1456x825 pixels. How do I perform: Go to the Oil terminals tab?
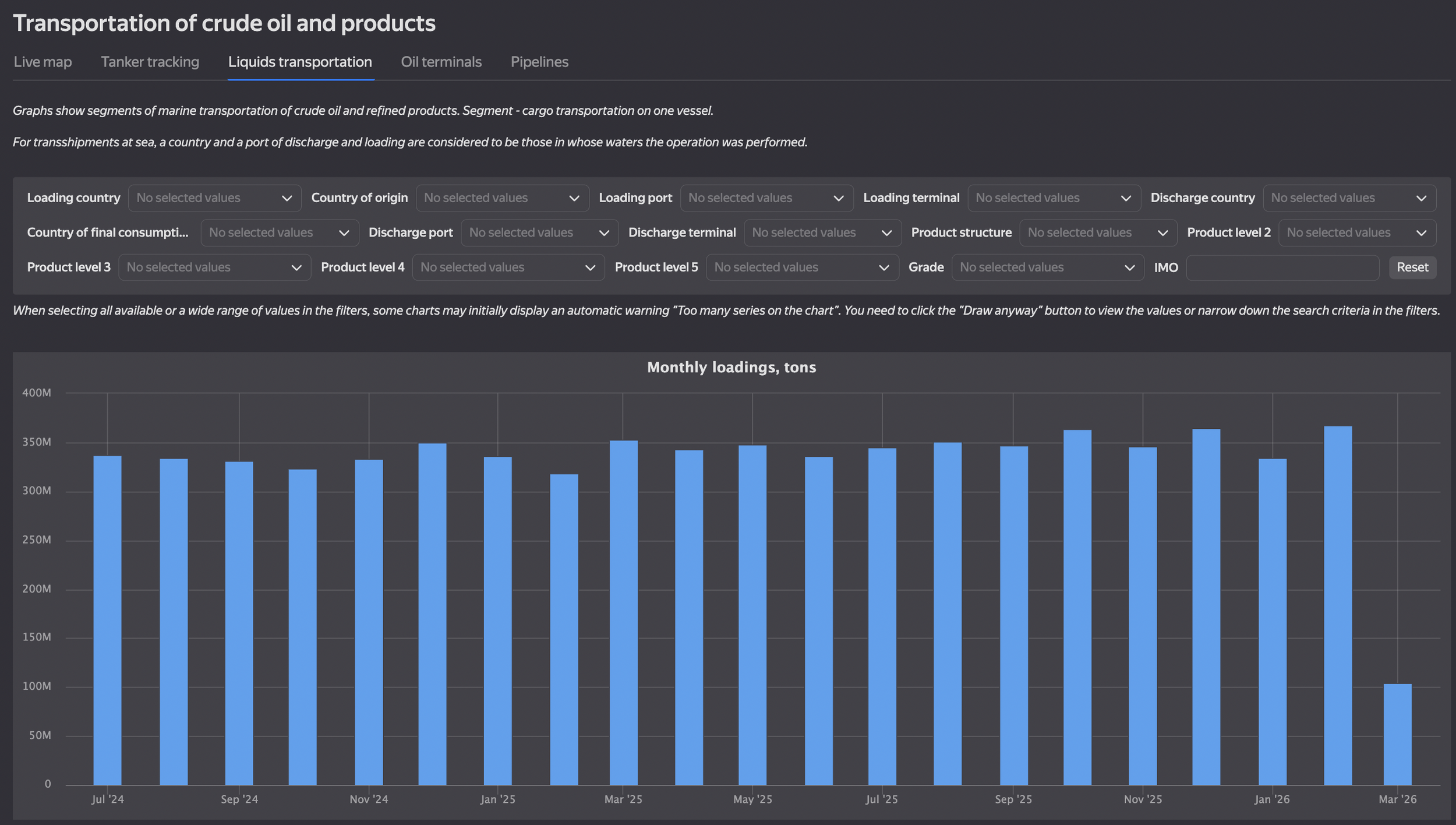click(441, 62)
